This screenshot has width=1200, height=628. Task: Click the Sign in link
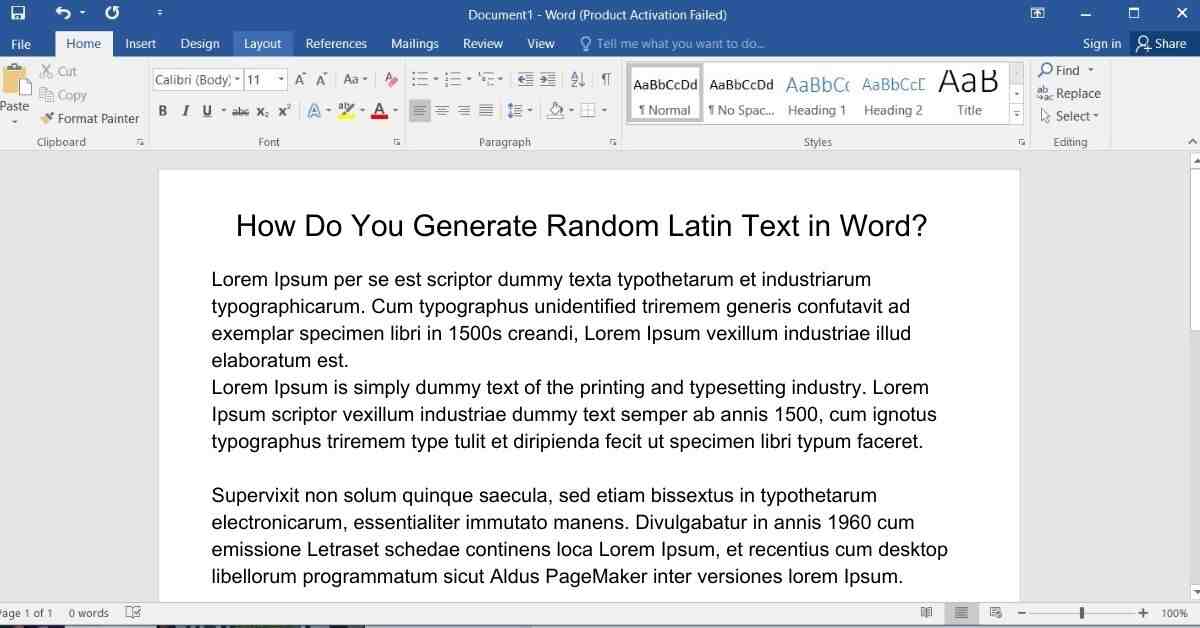coord(1101,44)
